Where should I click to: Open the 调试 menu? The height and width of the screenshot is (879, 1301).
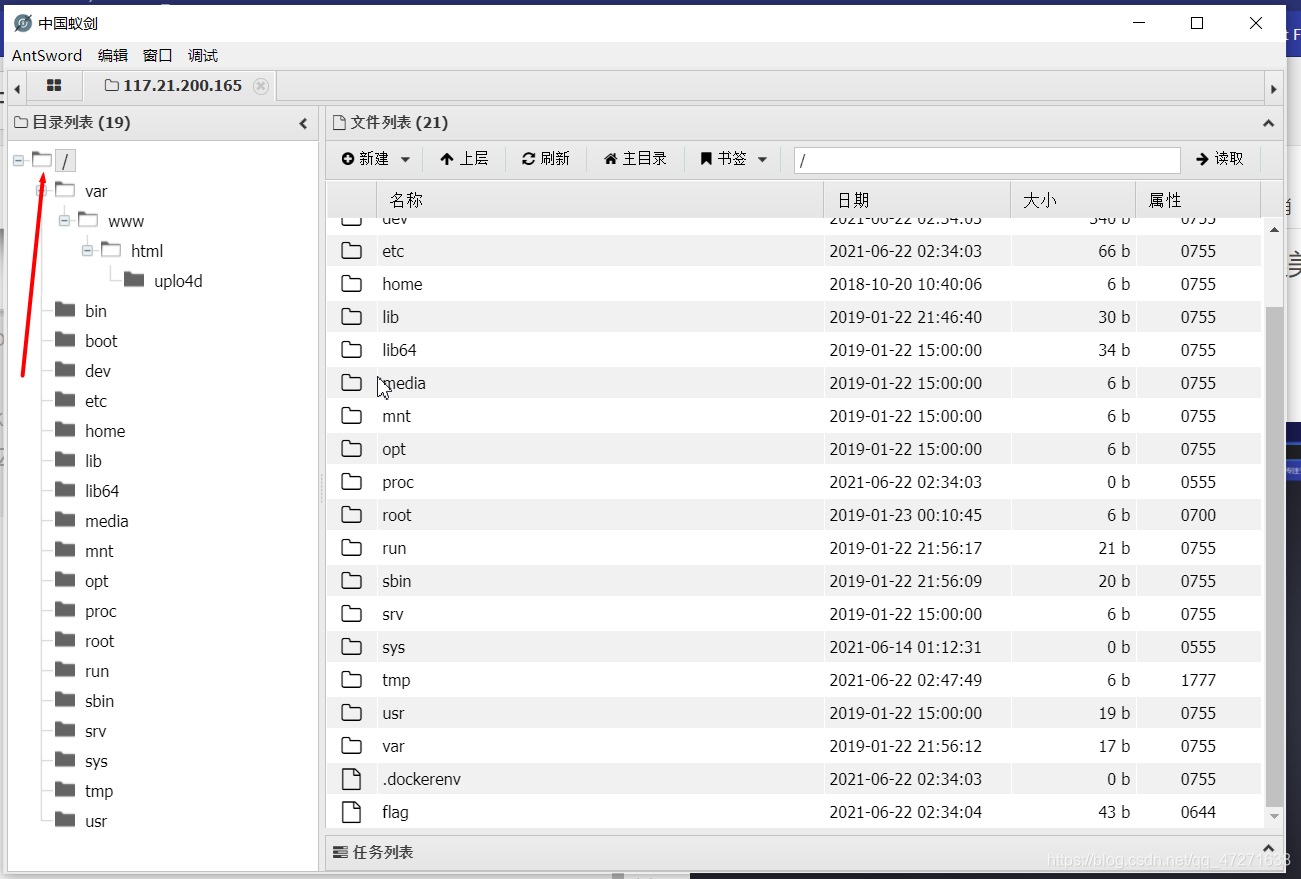coord(203,56)
